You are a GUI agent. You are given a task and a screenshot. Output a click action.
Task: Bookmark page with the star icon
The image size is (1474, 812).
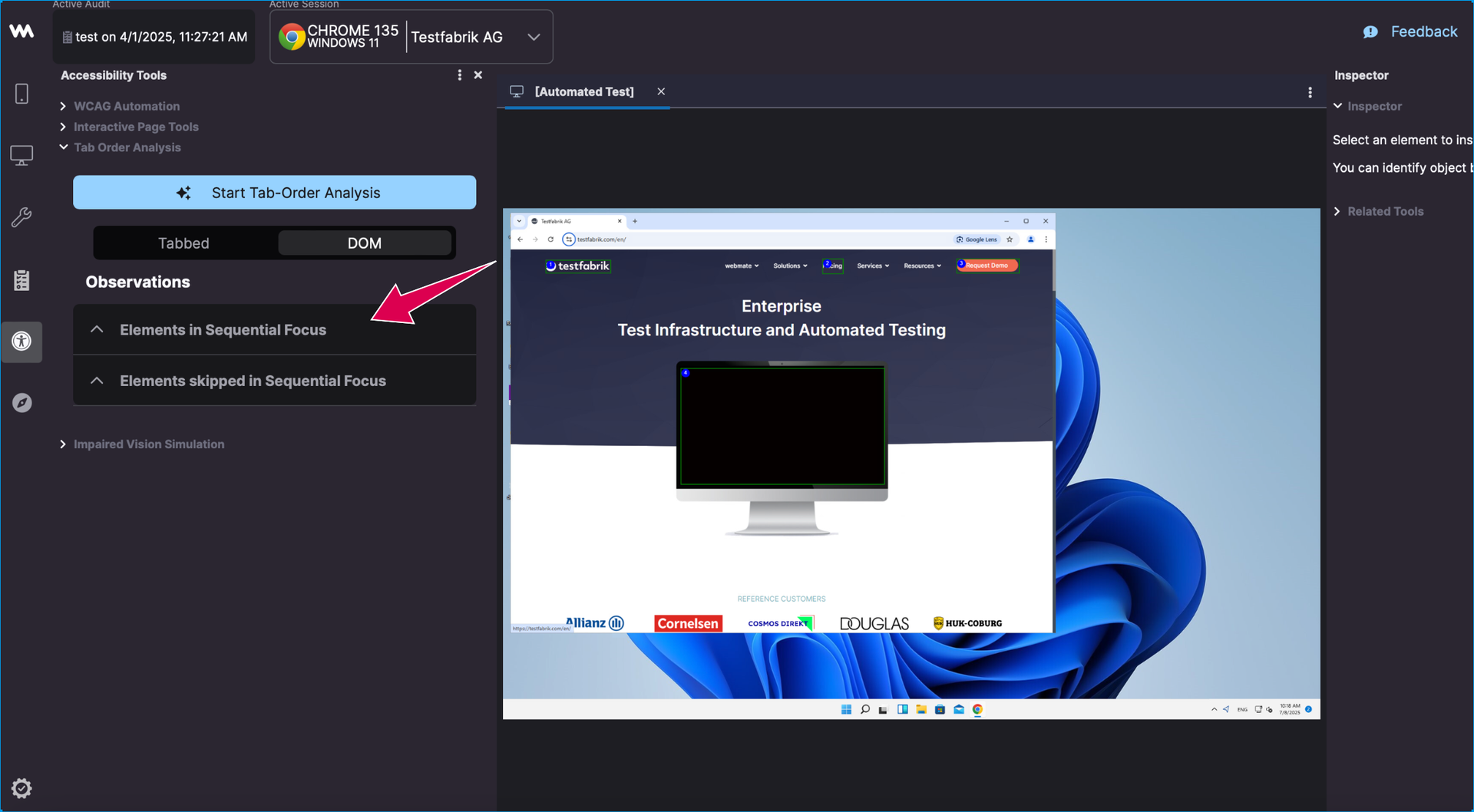[1010, 239]
